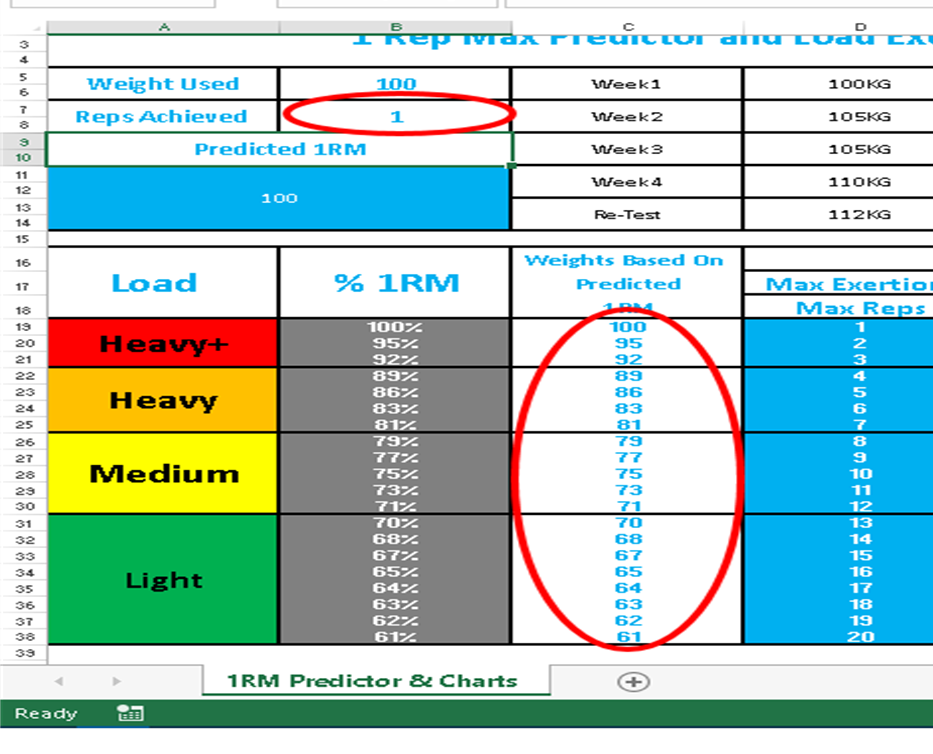
Task: Select the circled Reps Achieved value cell
Action: (x=396, y=116)
